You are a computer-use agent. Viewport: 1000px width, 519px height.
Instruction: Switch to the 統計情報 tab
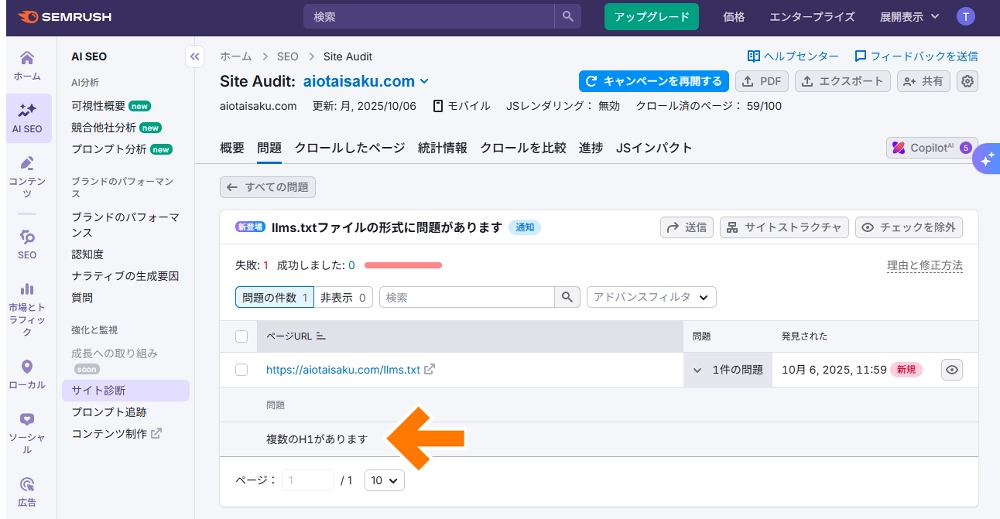(442, 148)
